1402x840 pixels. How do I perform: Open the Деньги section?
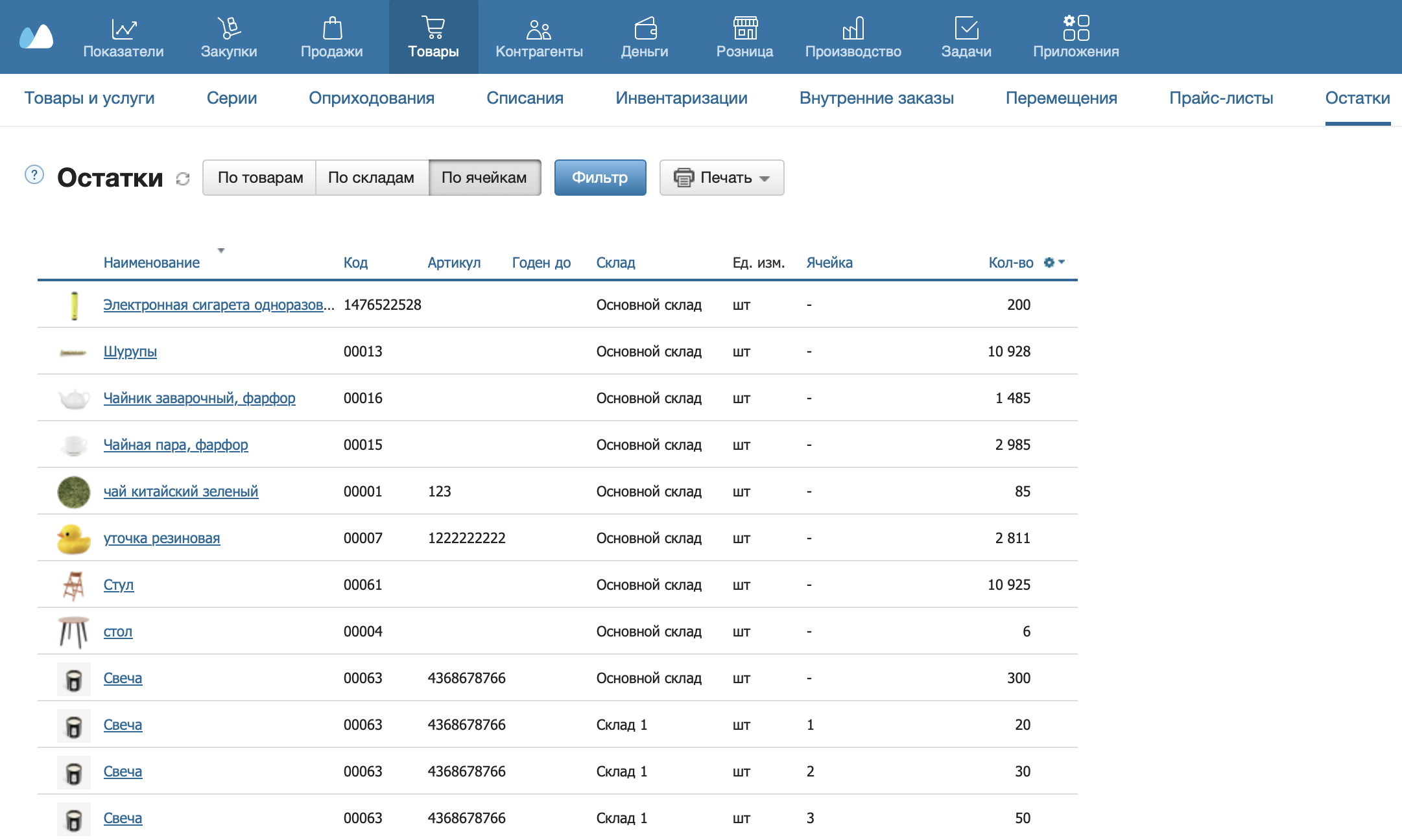(x=645, y=37)
